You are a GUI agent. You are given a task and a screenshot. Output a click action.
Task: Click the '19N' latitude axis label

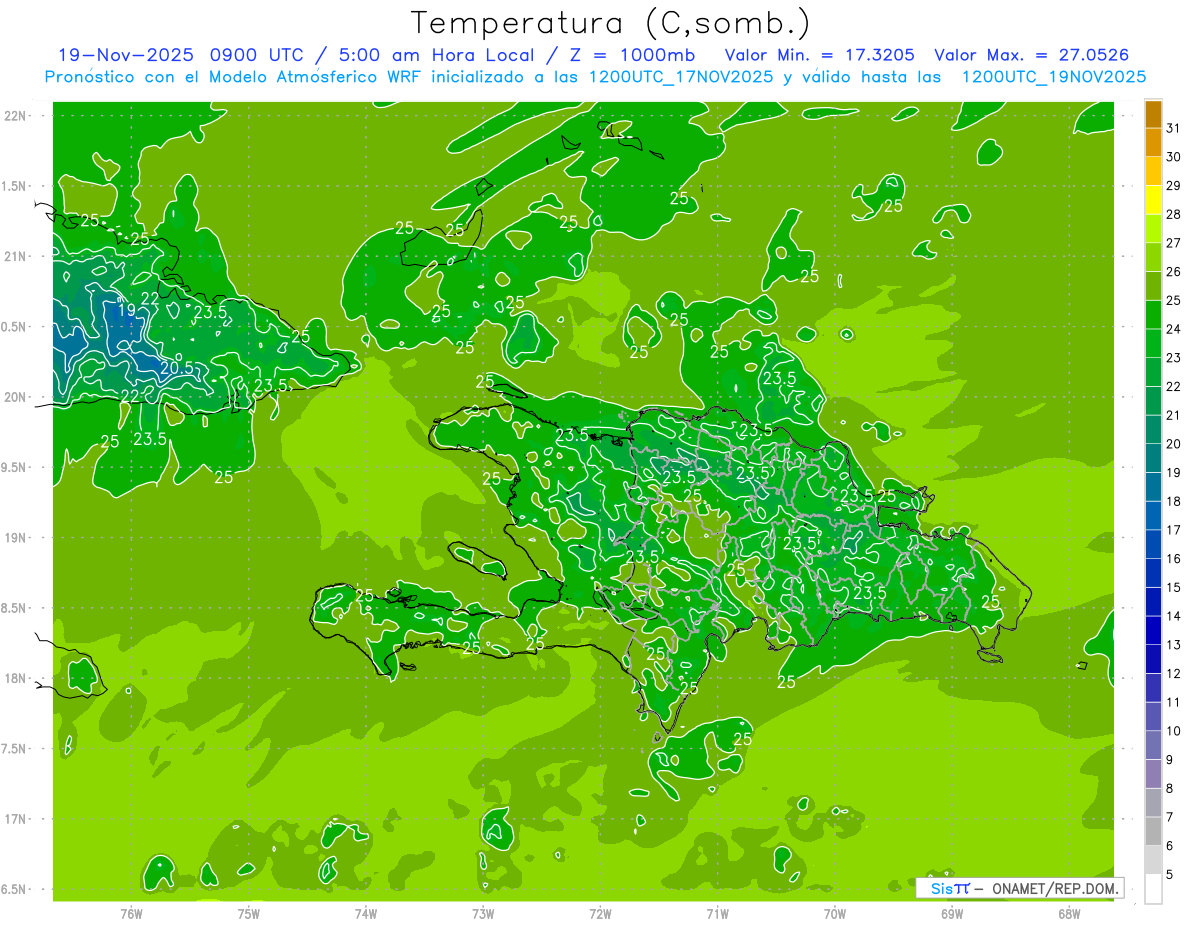click(x=15, y=538)
